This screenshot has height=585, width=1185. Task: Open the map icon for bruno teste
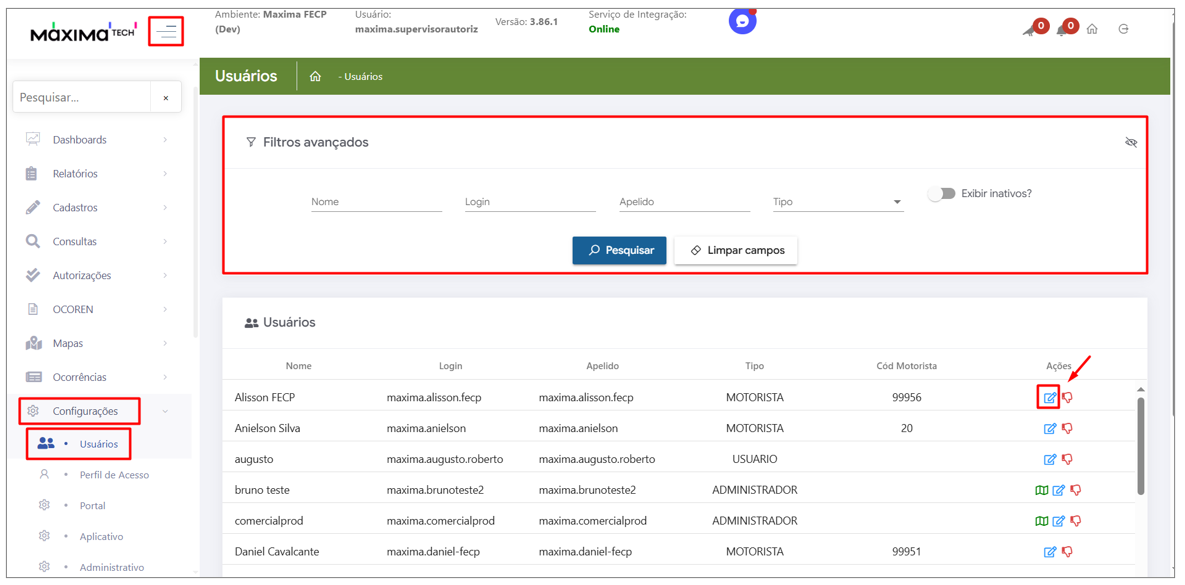click(1041, 491)
